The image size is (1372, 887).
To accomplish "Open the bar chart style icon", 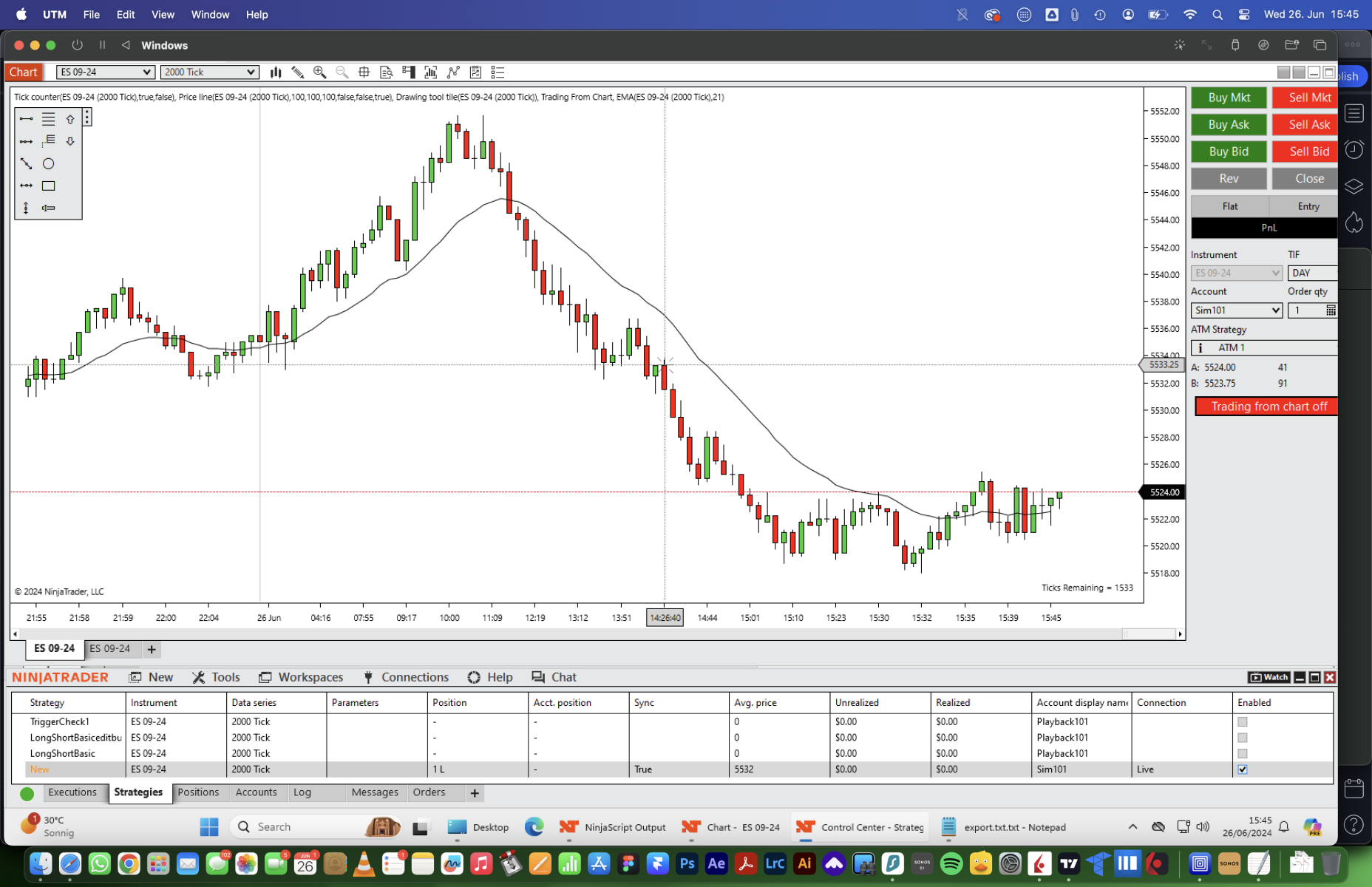I will pyautogui.click(x=276, y=72).
